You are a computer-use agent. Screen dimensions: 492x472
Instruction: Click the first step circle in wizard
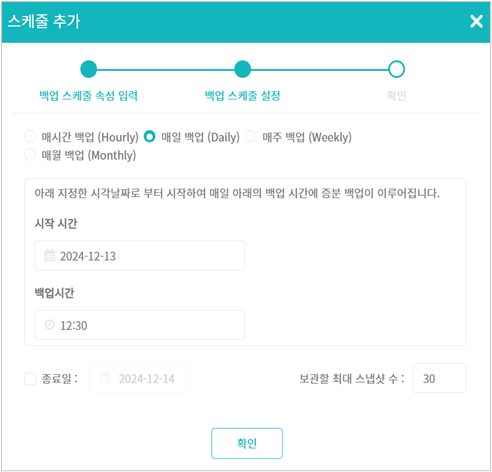point(89,69)
